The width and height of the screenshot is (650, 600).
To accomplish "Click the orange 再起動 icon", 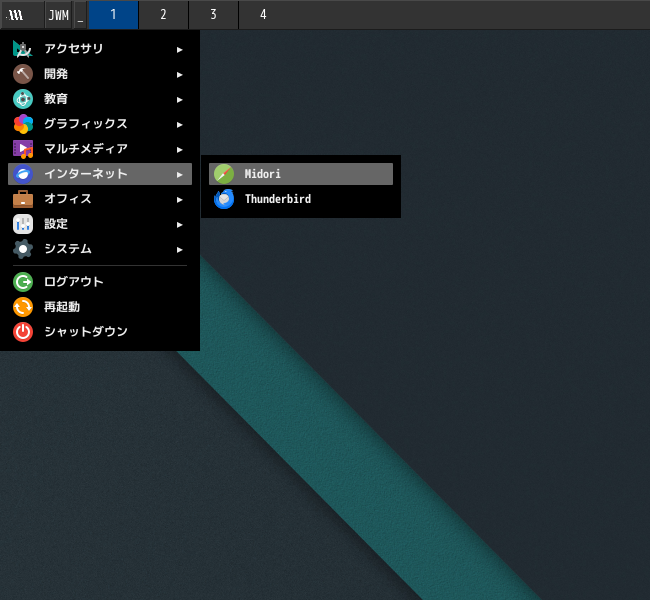I will (23, 307).
